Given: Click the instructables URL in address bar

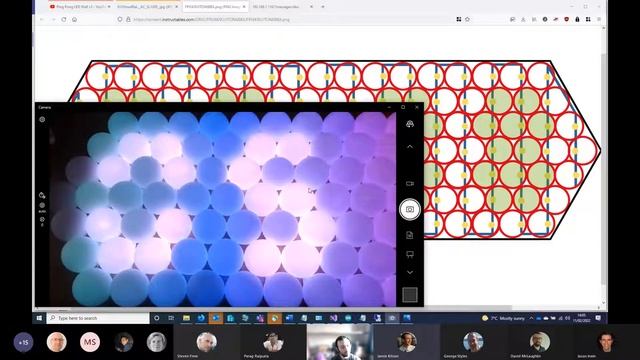Looking at the screenshot, I should pyautogui.click(x=211, y=19).
